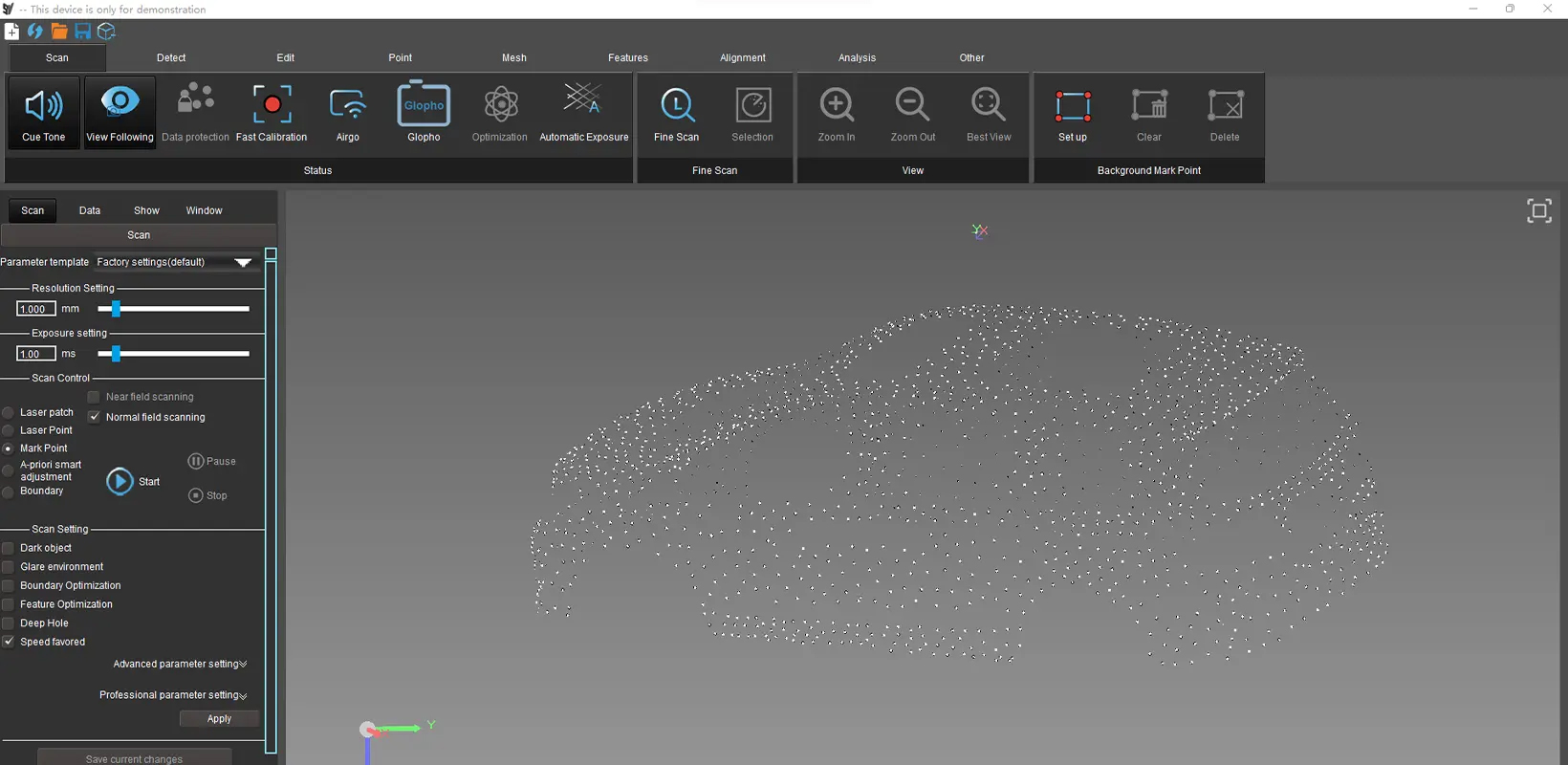Viewport: 1568px width, 765px height.
Task: Click the Cue Tone speaker icon
Action: coord(43,106)
